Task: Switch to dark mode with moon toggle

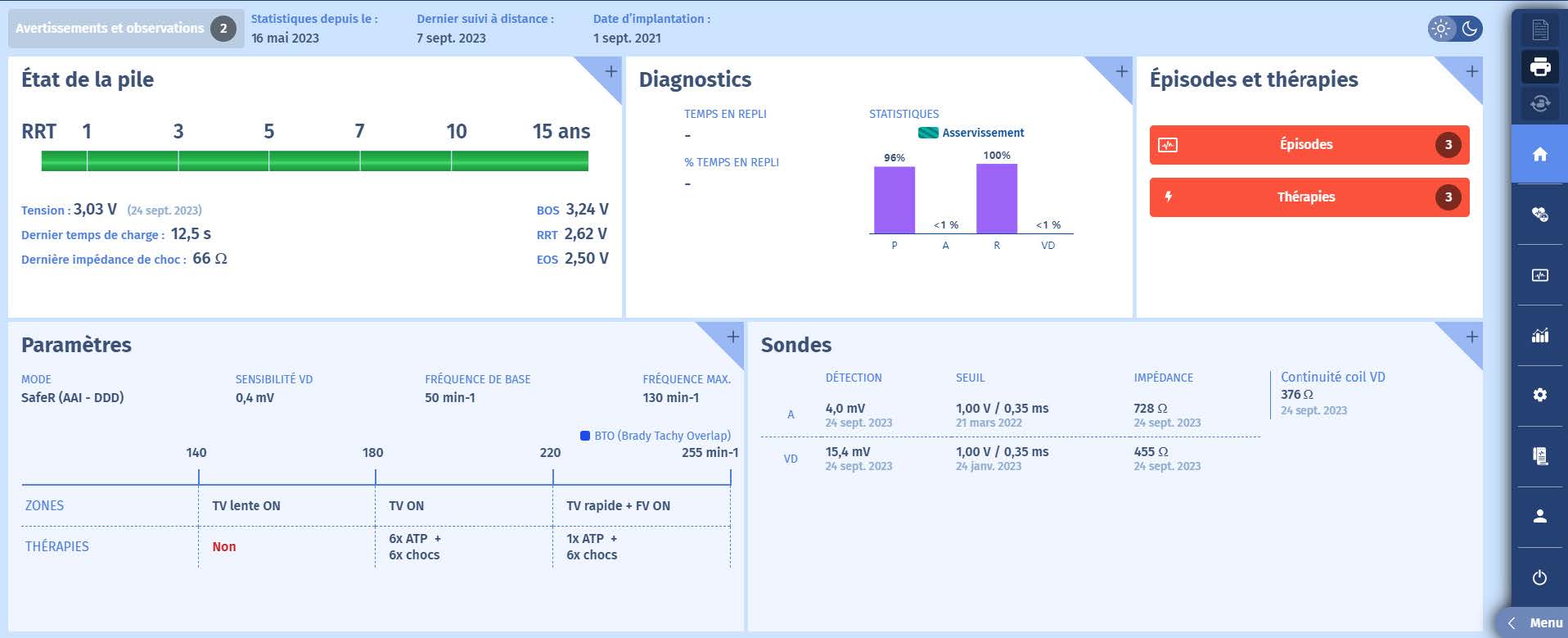Action: (x=1470, y=29)
